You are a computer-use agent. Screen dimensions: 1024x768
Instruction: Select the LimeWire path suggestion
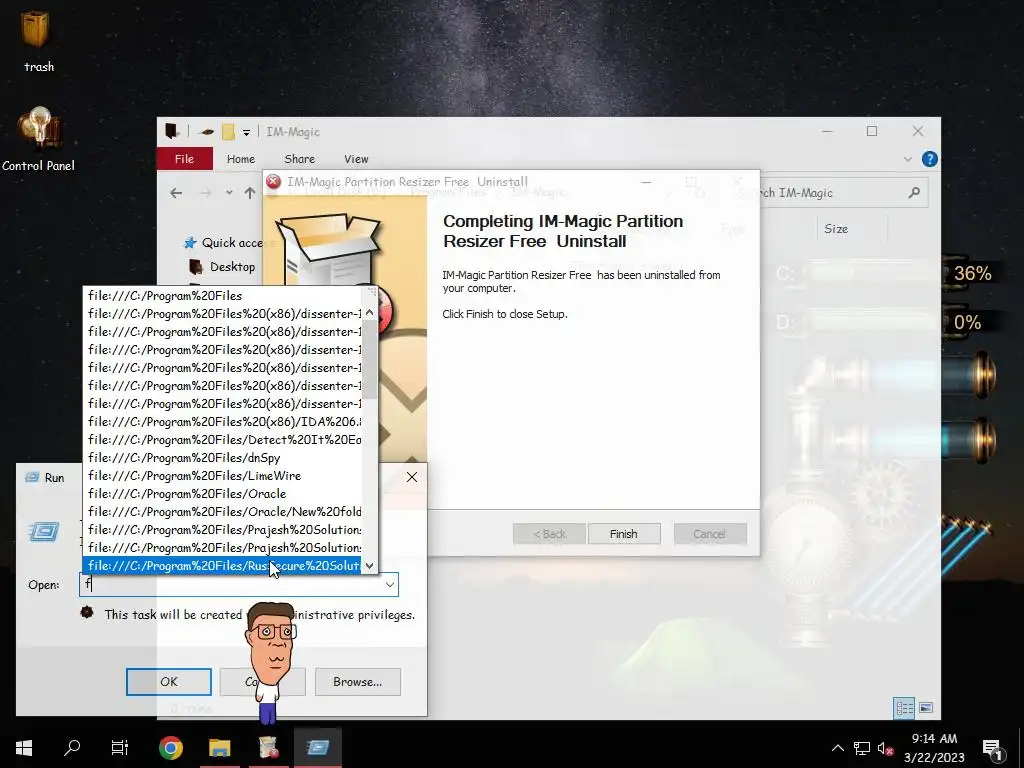[x=223, y=476]
